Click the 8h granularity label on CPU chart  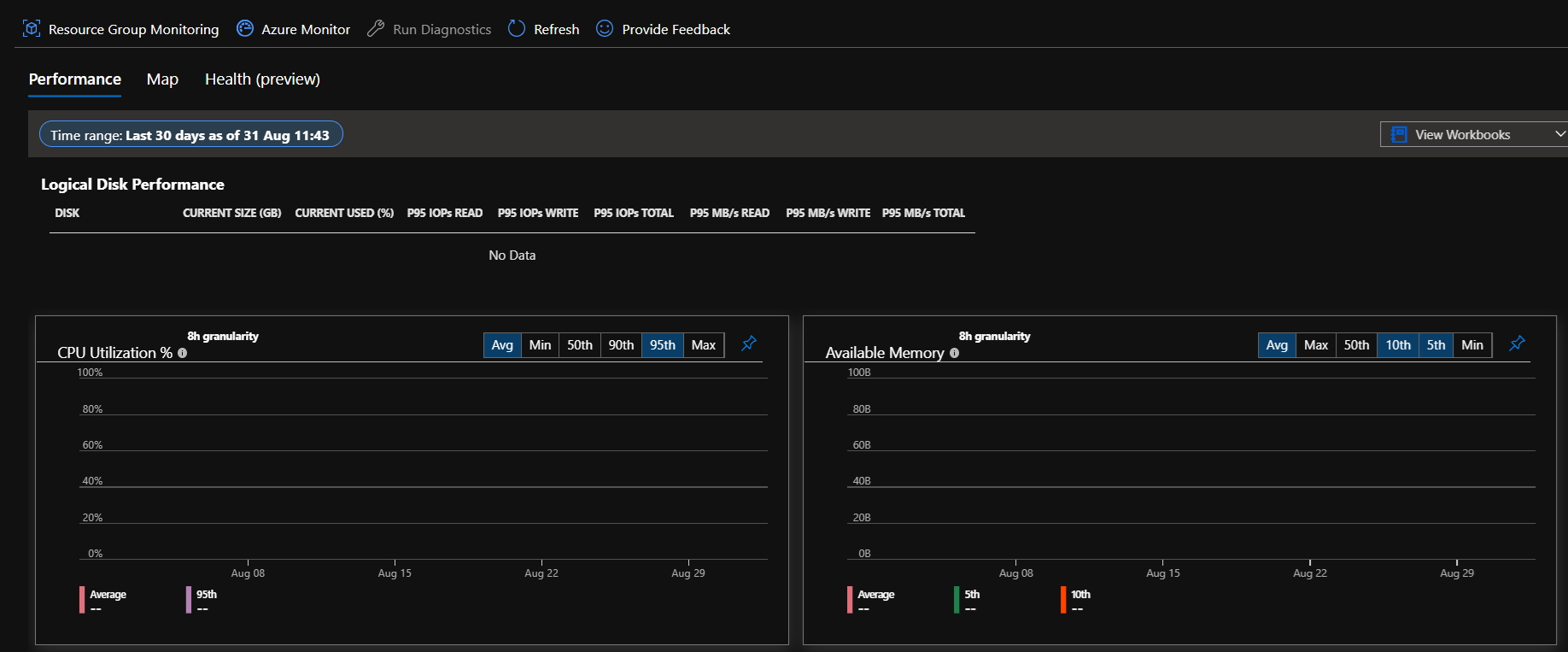223,336
